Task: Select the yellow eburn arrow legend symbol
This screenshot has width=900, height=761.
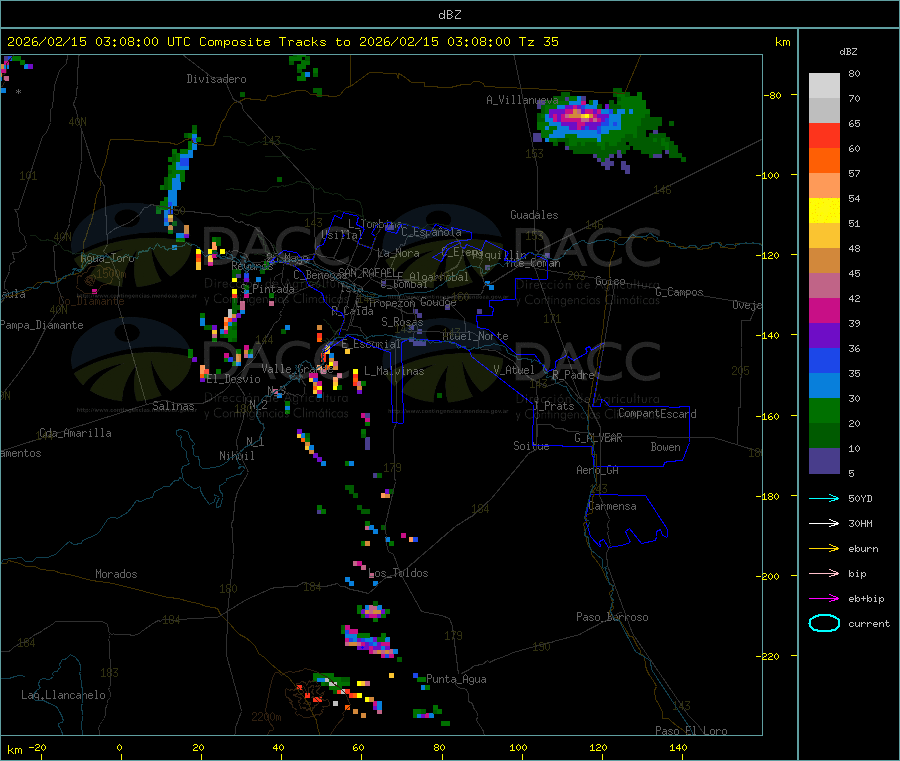Action: tap(824, 549)
